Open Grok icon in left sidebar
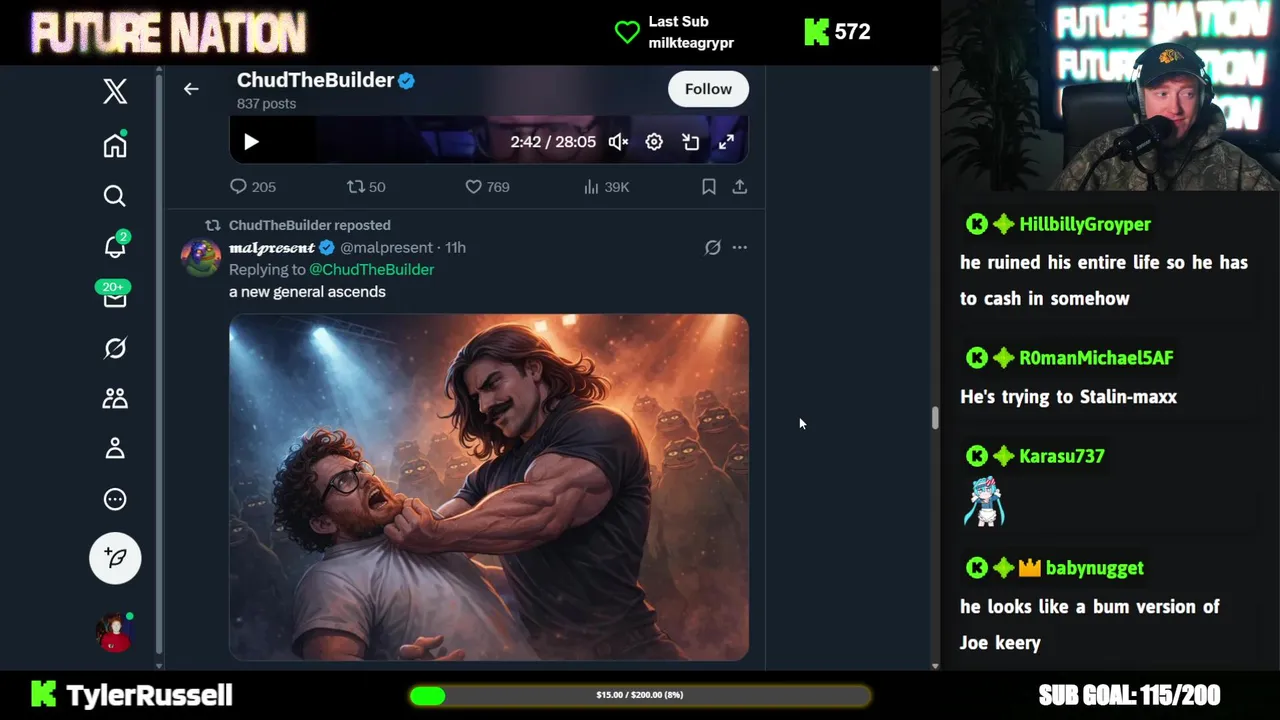This screenshot has width=1280, height=720. coord(115,348)
